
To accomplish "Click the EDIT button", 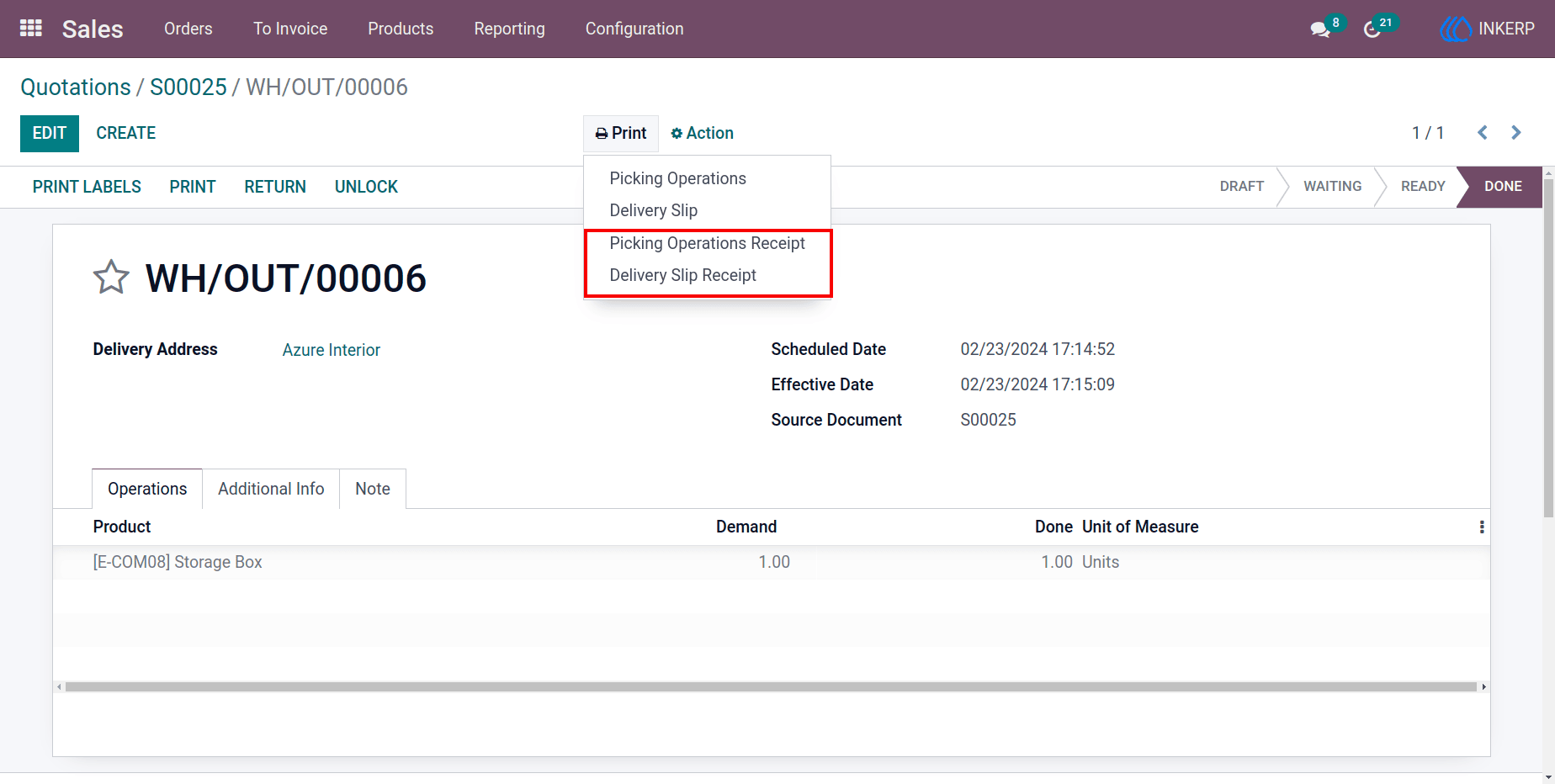I will pyautogui.click(x=50, y=133).
